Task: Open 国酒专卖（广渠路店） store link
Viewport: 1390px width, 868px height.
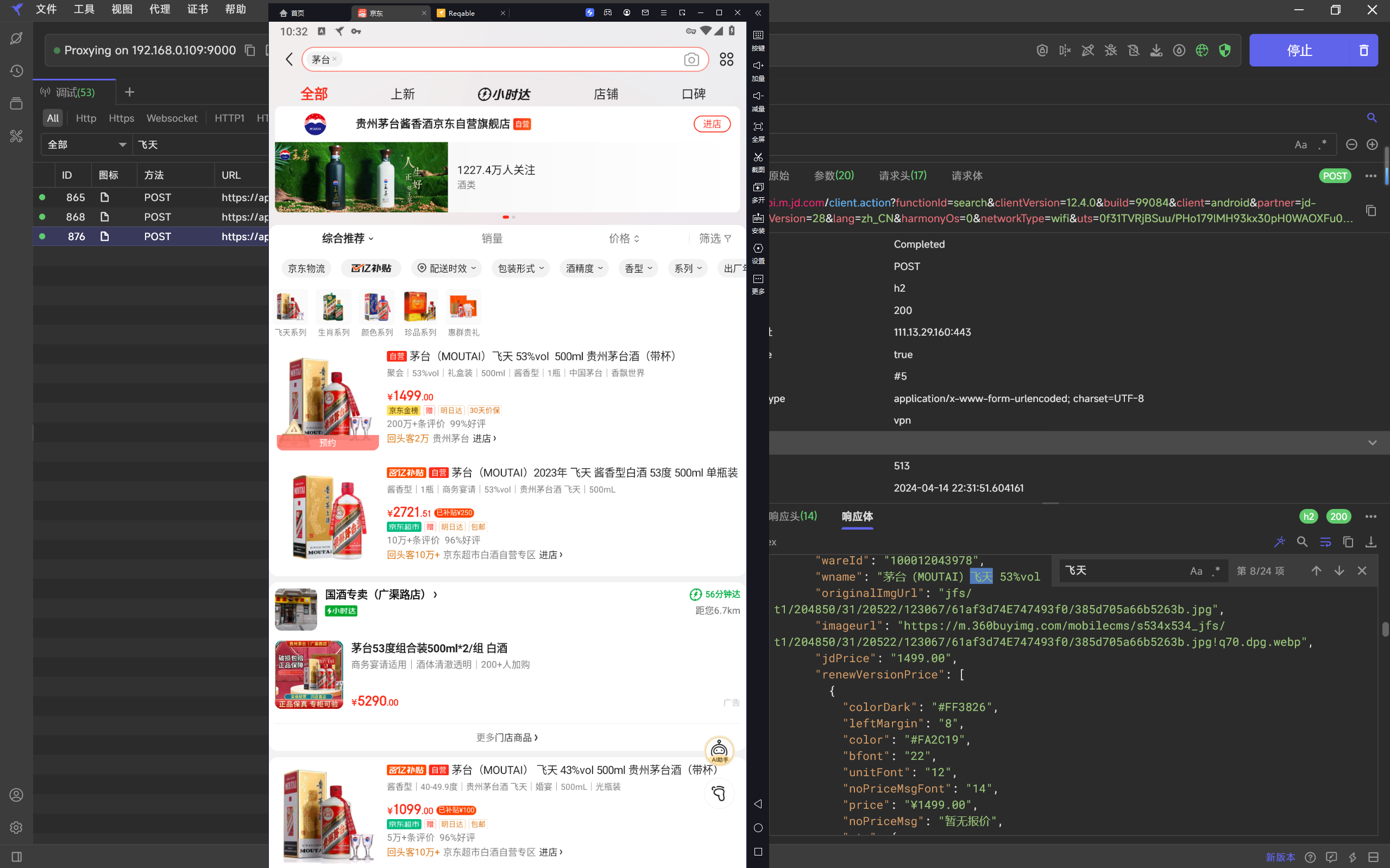Action: pyautogui.click(x=381, y=595)
